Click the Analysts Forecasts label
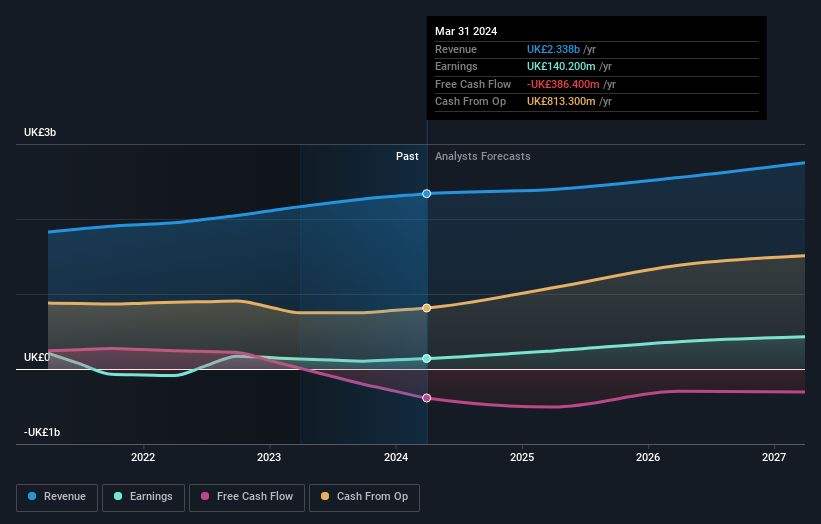821x524 pixels. [483, 156]
